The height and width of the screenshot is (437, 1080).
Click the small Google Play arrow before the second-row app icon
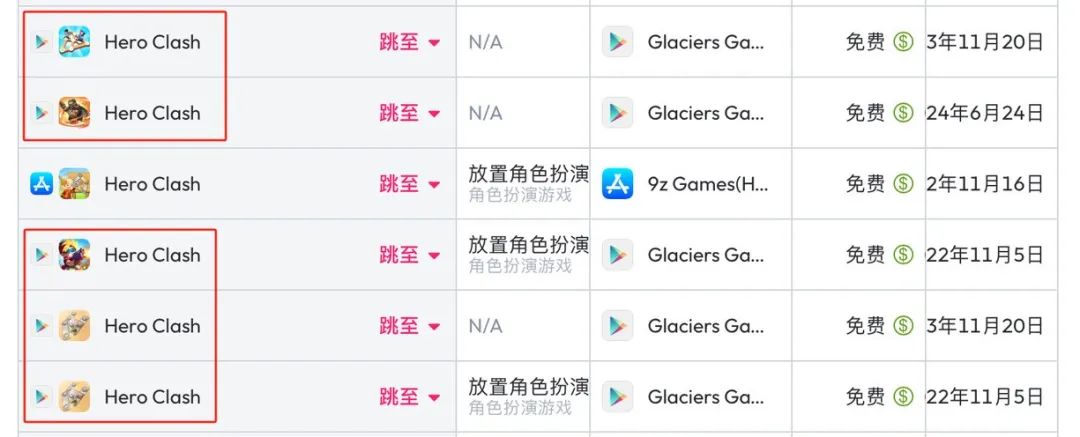click(41, 113)
